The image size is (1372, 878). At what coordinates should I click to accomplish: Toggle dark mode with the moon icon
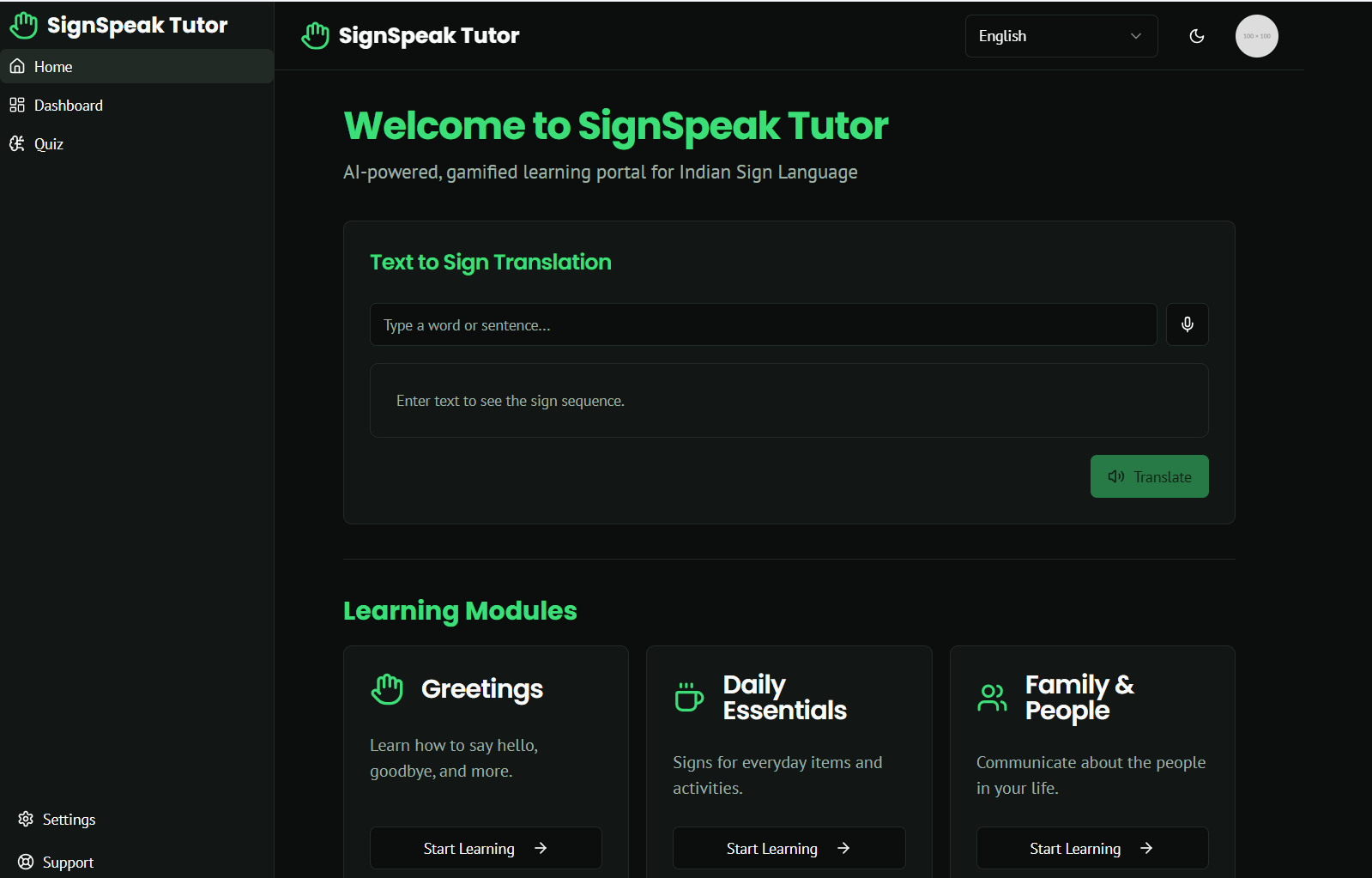pyautogui.click(x=1197, y=36)
